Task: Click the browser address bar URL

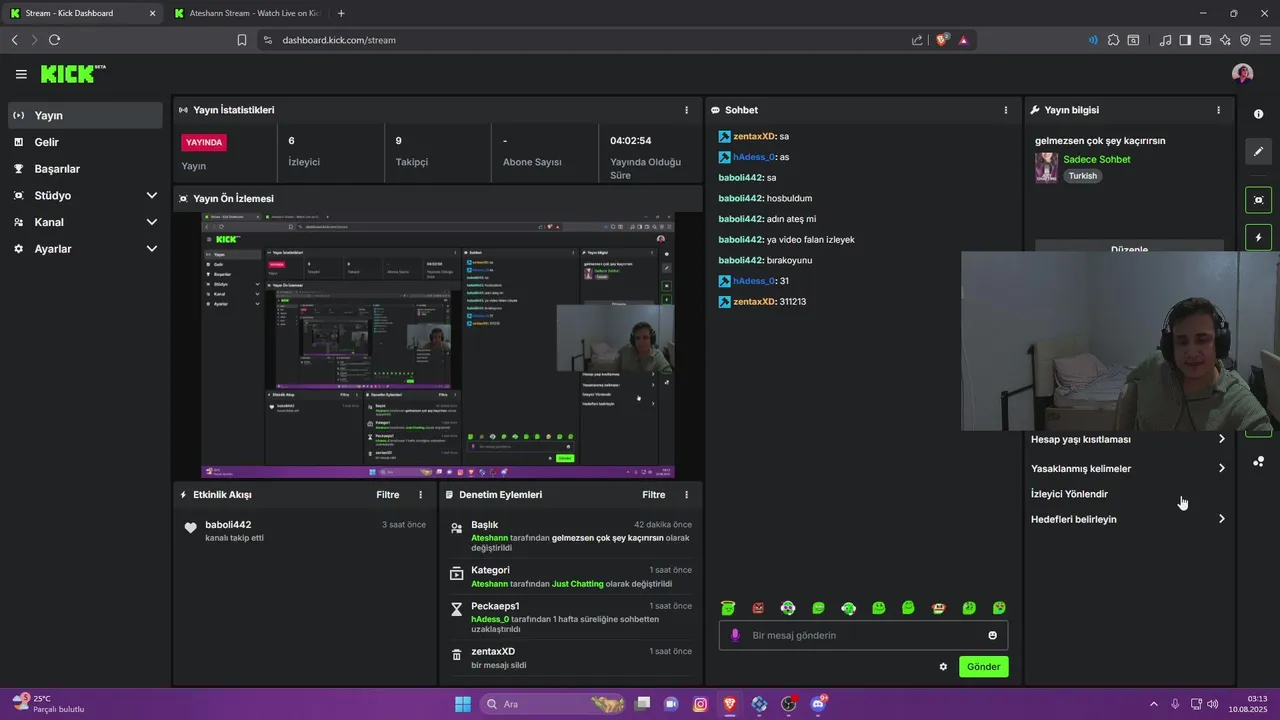Action: point(339,40)
